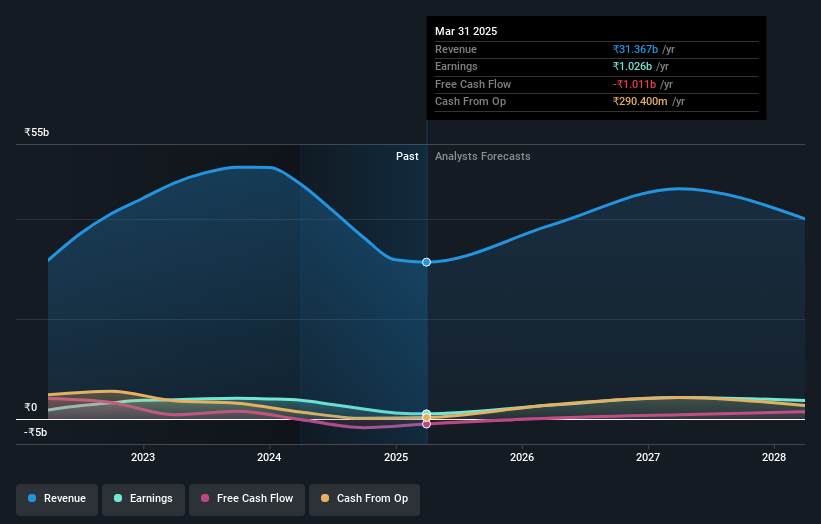Select the Free Cash Flow data point marker

coord(426,424)
